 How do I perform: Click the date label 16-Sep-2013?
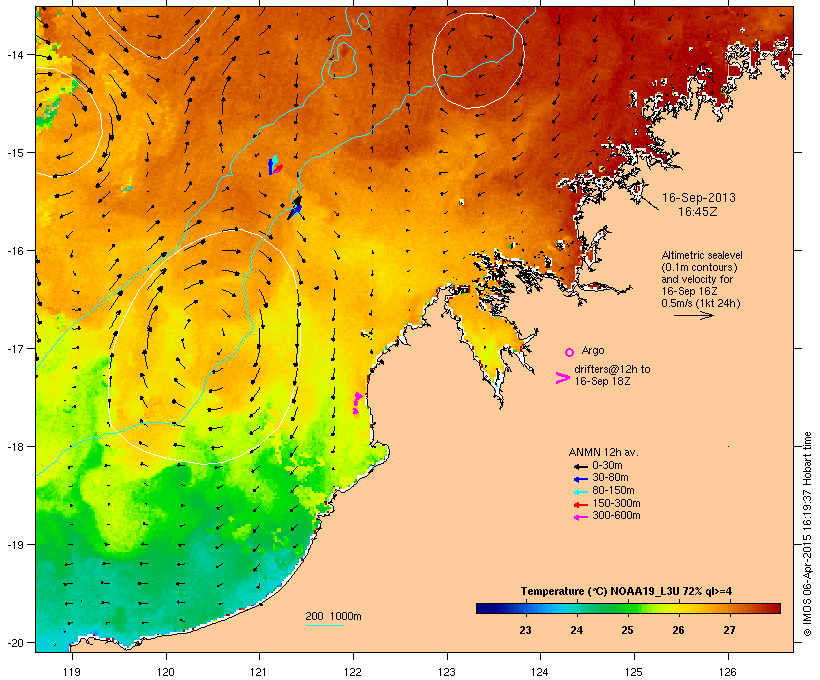click(699, 198)
